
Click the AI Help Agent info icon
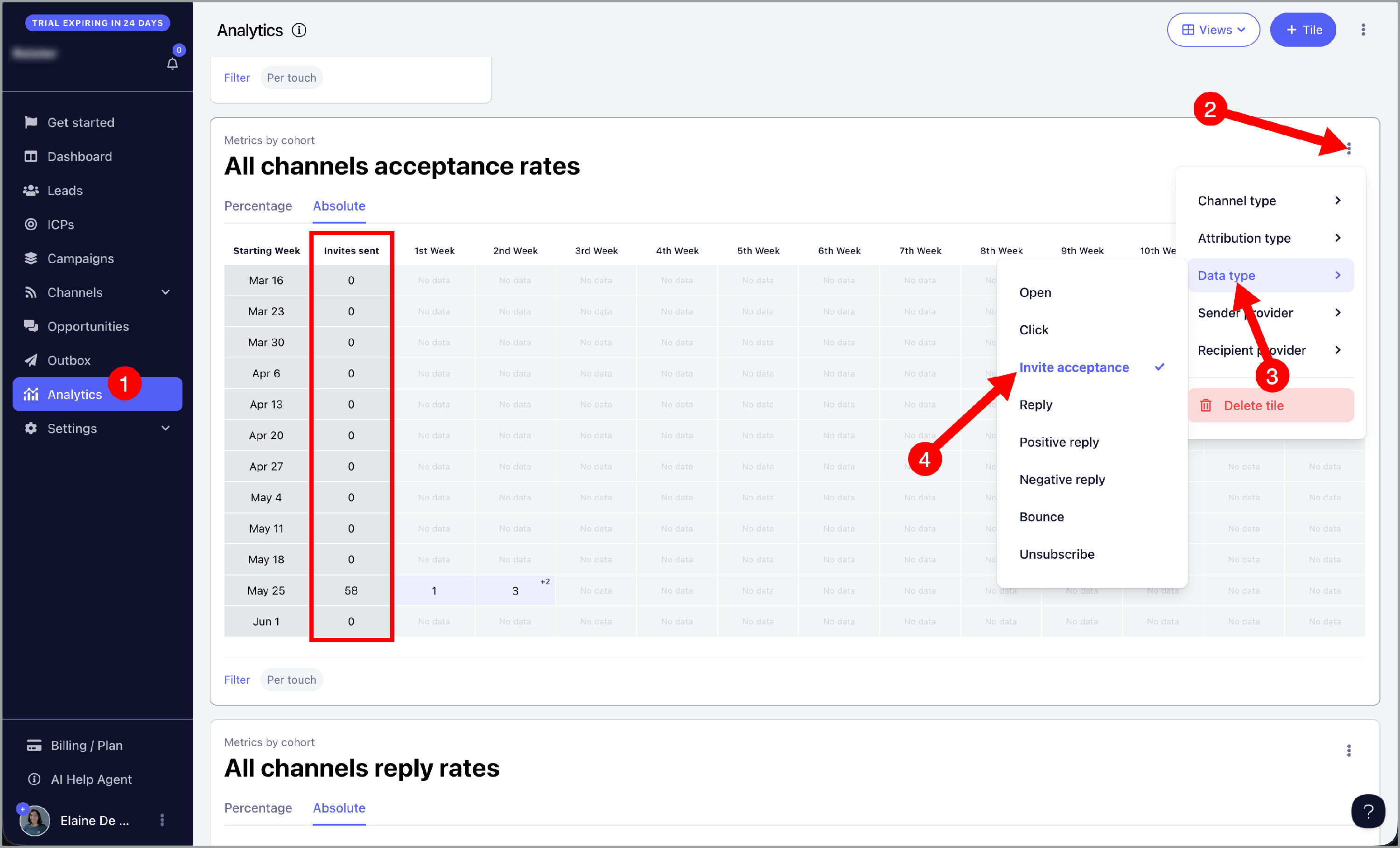coord(34,778)
